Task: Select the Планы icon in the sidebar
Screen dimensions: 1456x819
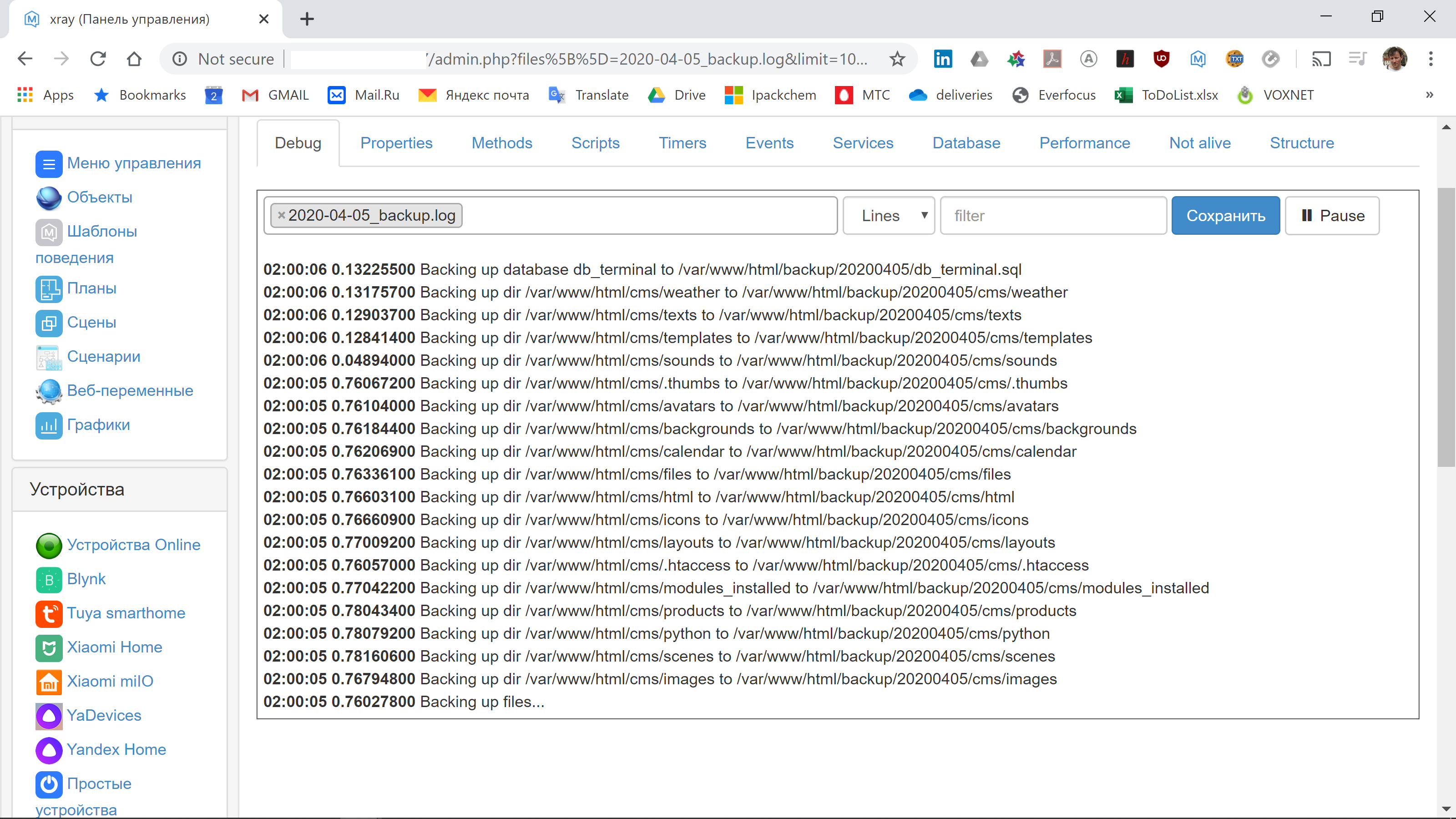Action: (x=91, y=288)
